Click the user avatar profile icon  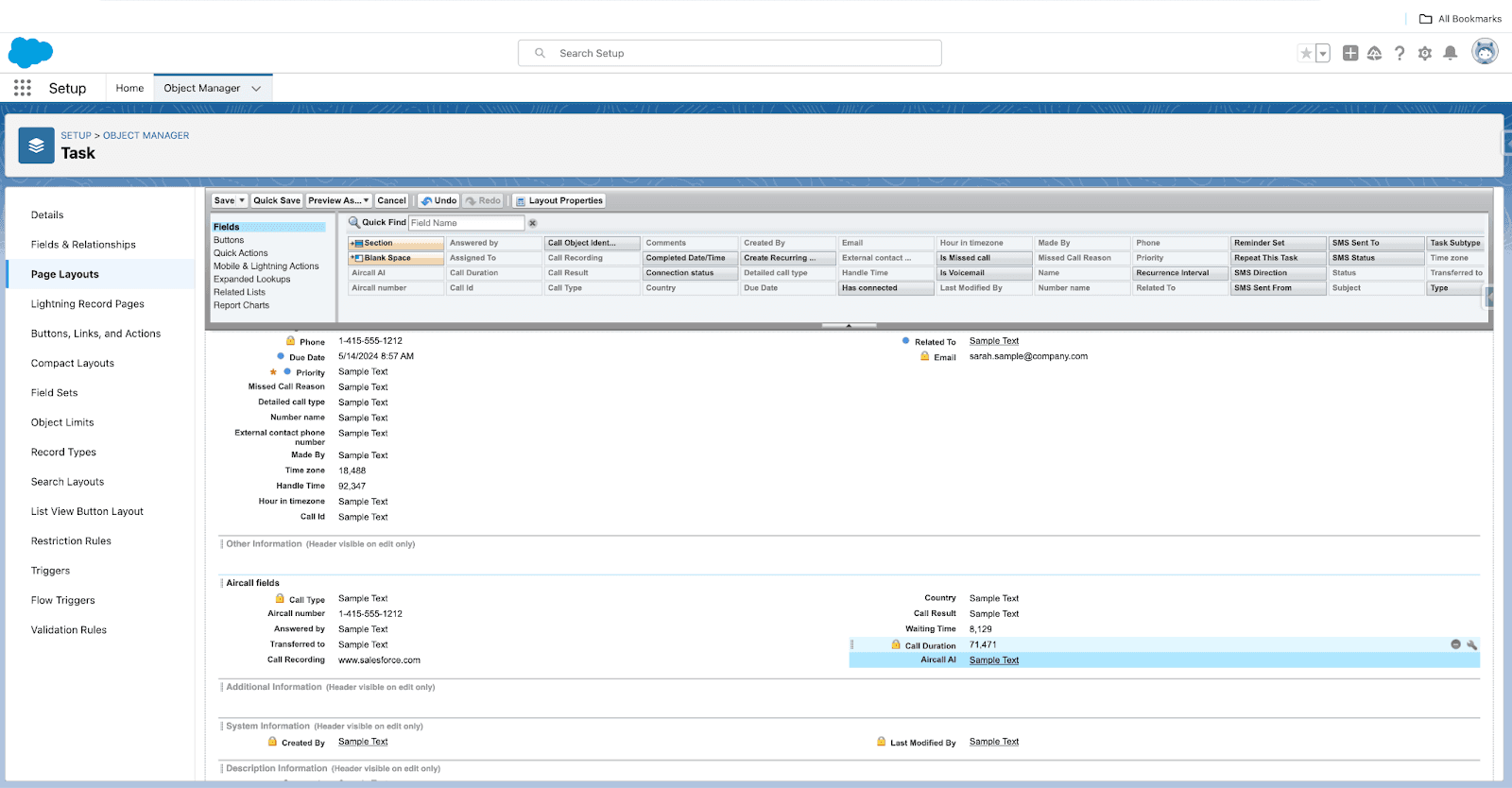tap(1485, 53)
